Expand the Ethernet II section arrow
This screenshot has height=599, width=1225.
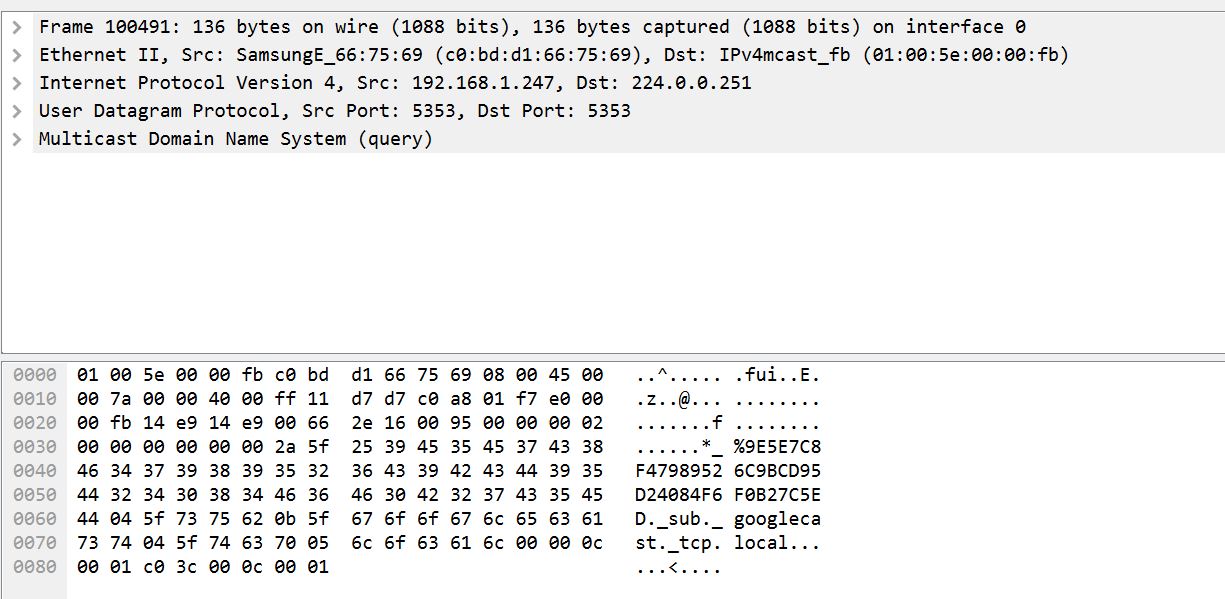click(x=17, y=55)
